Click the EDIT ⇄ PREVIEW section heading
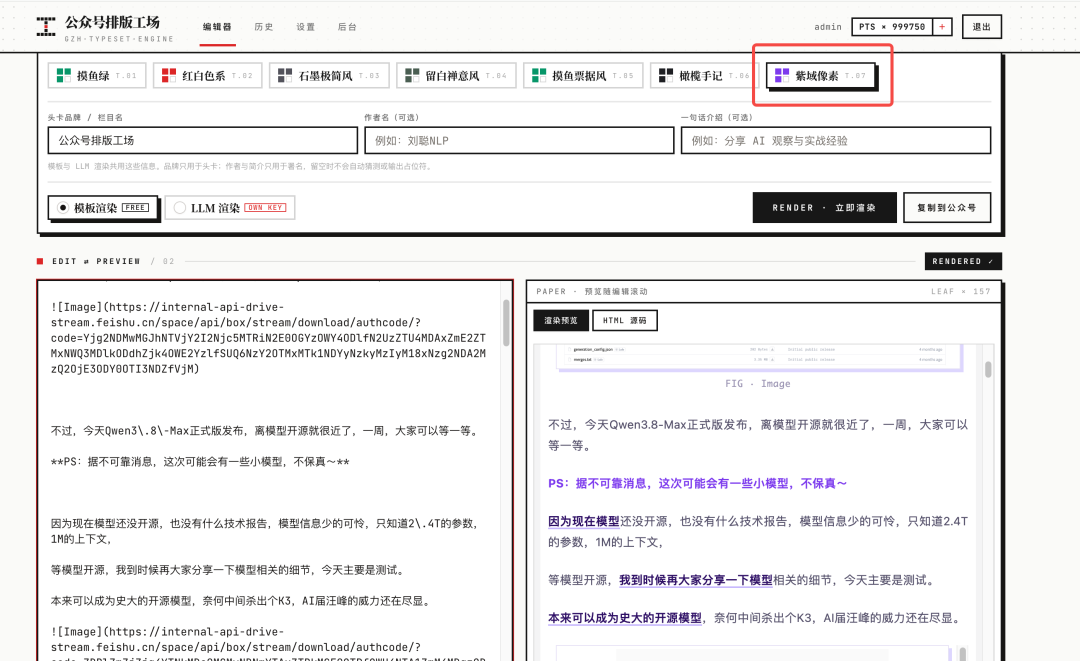Screen dimensions: 1080x661 coord(96,261)
